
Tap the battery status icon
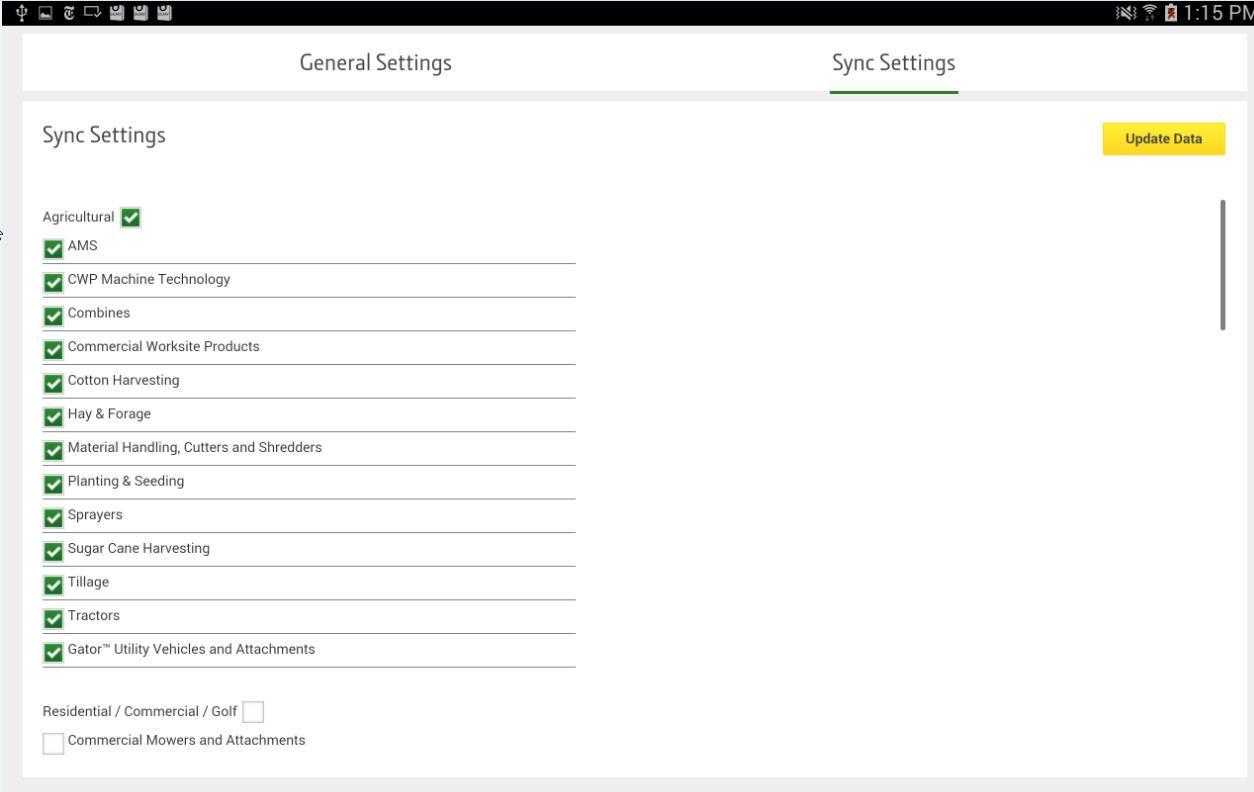(1171, 12)
